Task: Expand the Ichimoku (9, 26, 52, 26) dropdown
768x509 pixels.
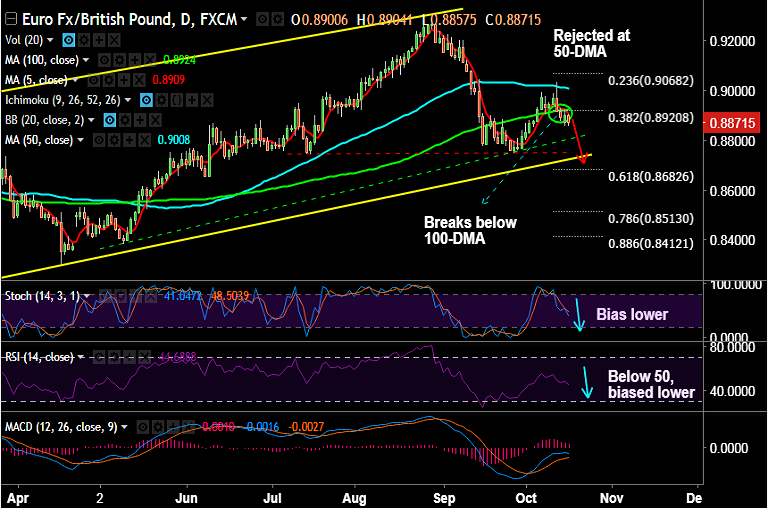Action: coord(128,100)
